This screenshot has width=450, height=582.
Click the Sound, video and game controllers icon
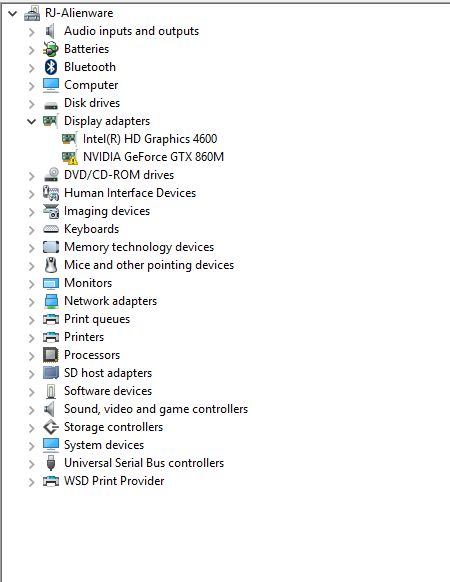[50, 409]
